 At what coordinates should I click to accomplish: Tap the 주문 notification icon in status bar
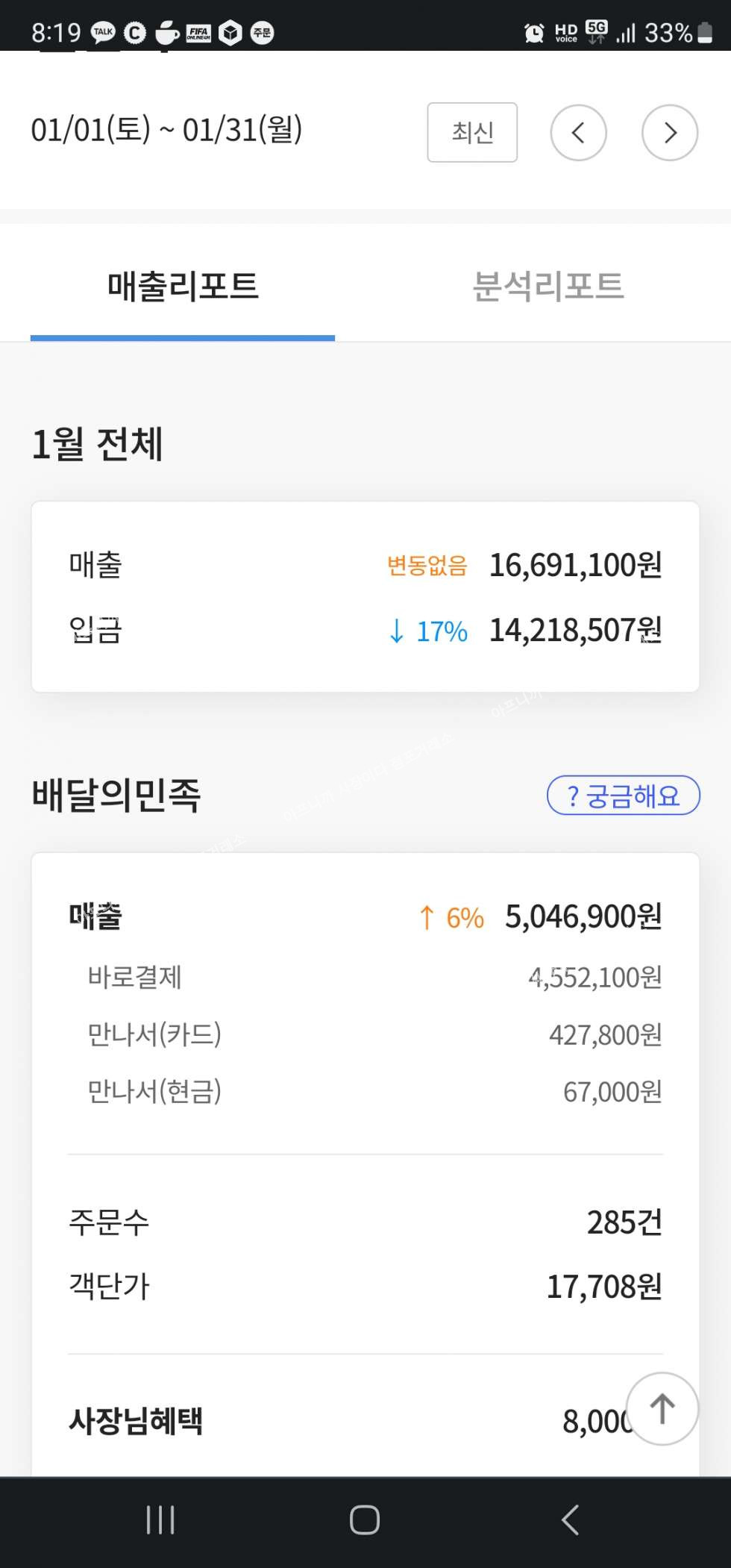(x=262, y=33)
